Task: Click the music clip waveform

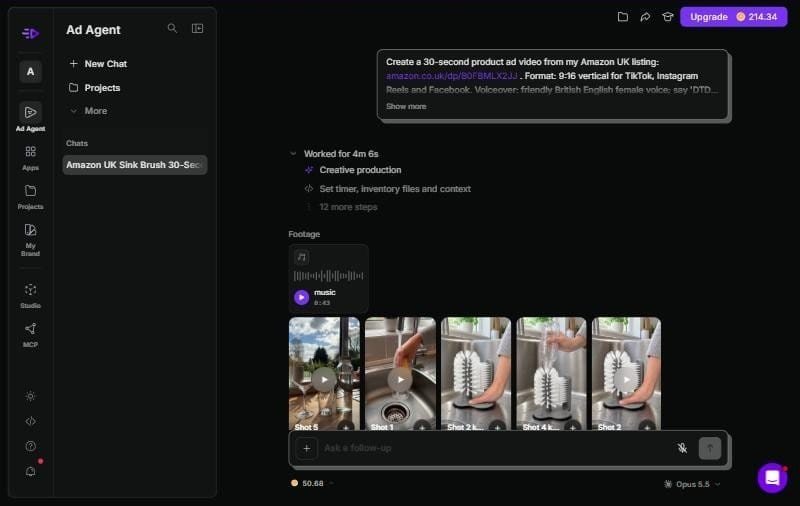Action: pos(329,276)
